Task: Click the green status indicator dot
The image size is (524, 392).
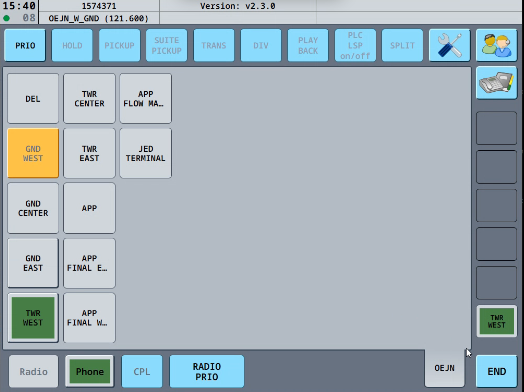Action: [6, 18]
